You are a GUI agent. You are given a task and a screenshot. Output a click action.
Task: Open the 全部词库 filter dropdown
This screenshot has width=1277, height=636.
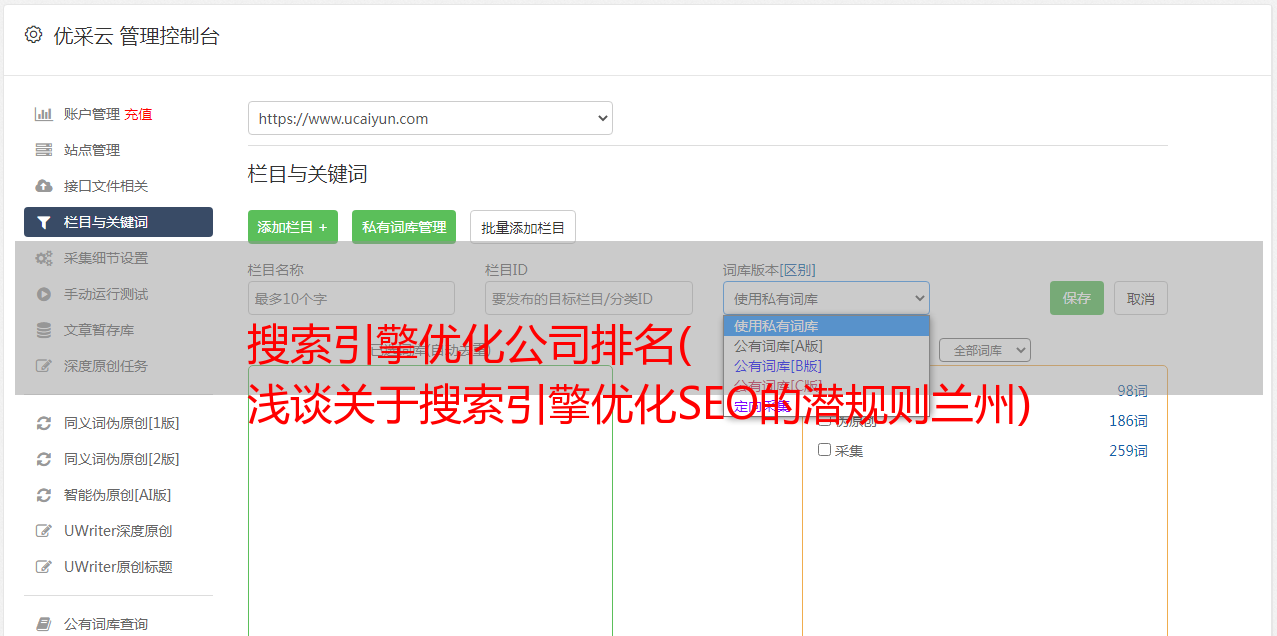click(x=985, y=350)
